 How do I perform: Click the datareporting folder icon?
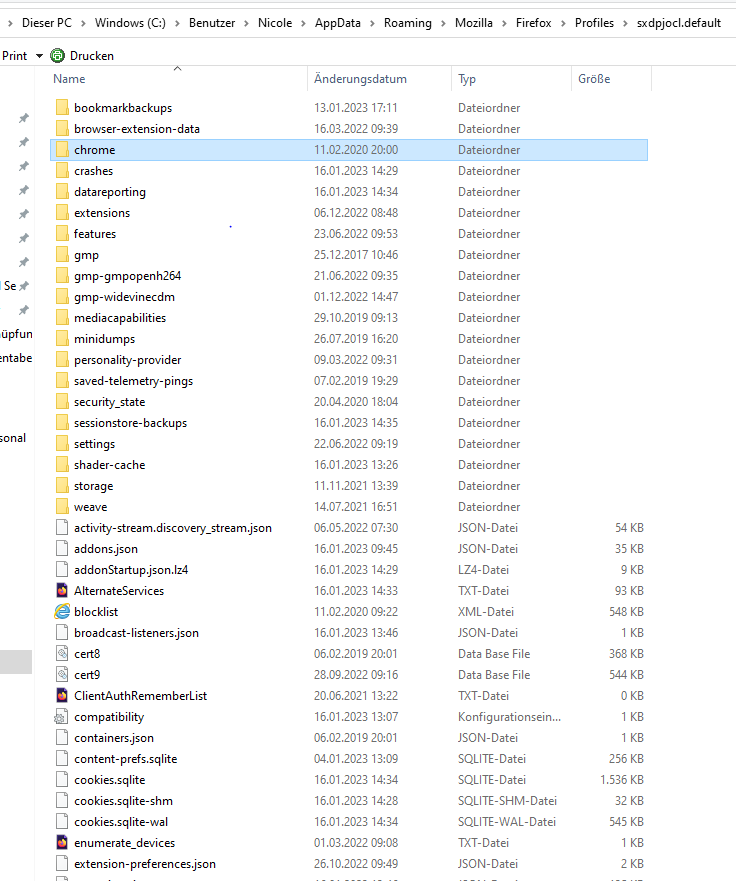click(x=62, y=192)
